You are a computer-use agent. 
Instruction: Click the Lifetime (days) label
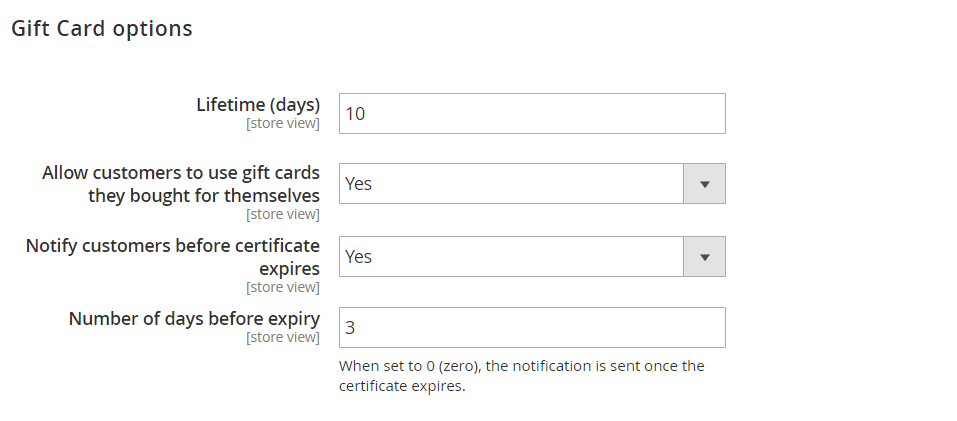[x=258, y=105]
